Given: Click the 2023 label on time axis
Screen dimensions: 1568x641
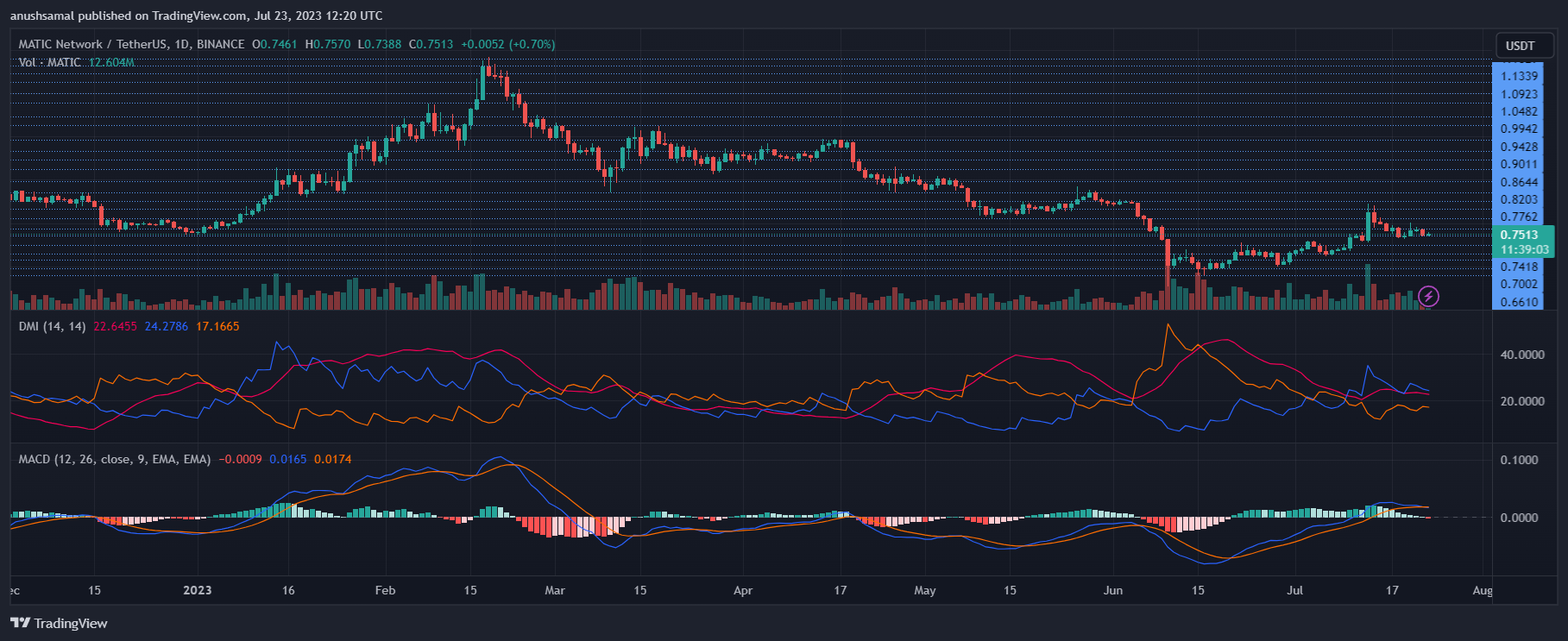Looking at the screenshot, I should coord(198,590).
